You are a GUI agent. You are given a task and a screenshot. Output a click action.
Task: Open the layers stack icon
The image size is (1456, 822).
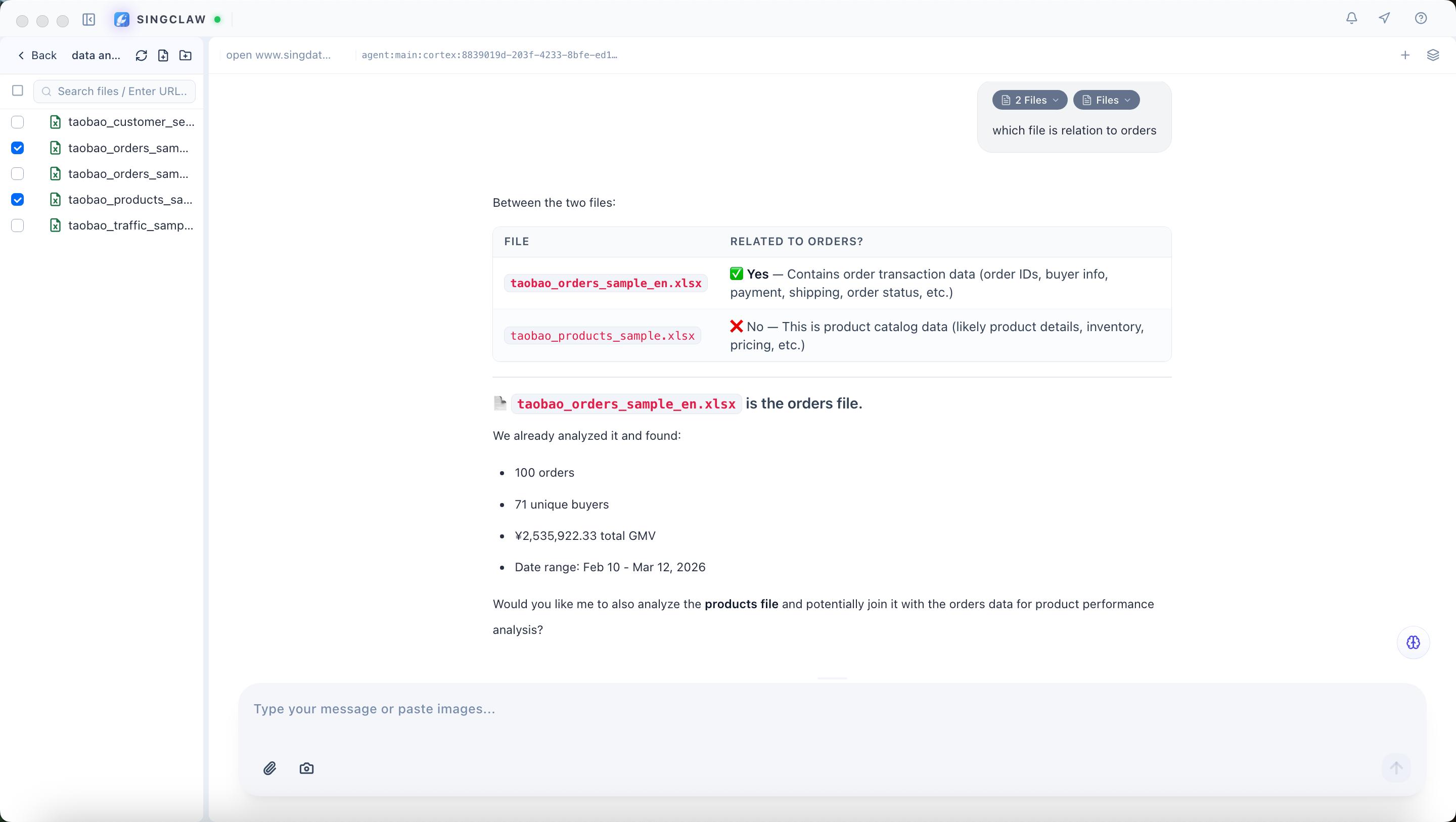point(1432,56)
